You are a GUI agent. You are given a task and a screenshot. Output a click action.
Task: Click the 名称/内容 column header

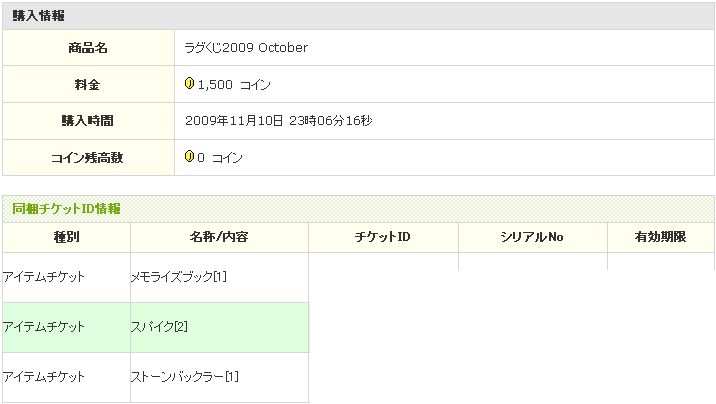pyautogui.click(x=219, y=237)
